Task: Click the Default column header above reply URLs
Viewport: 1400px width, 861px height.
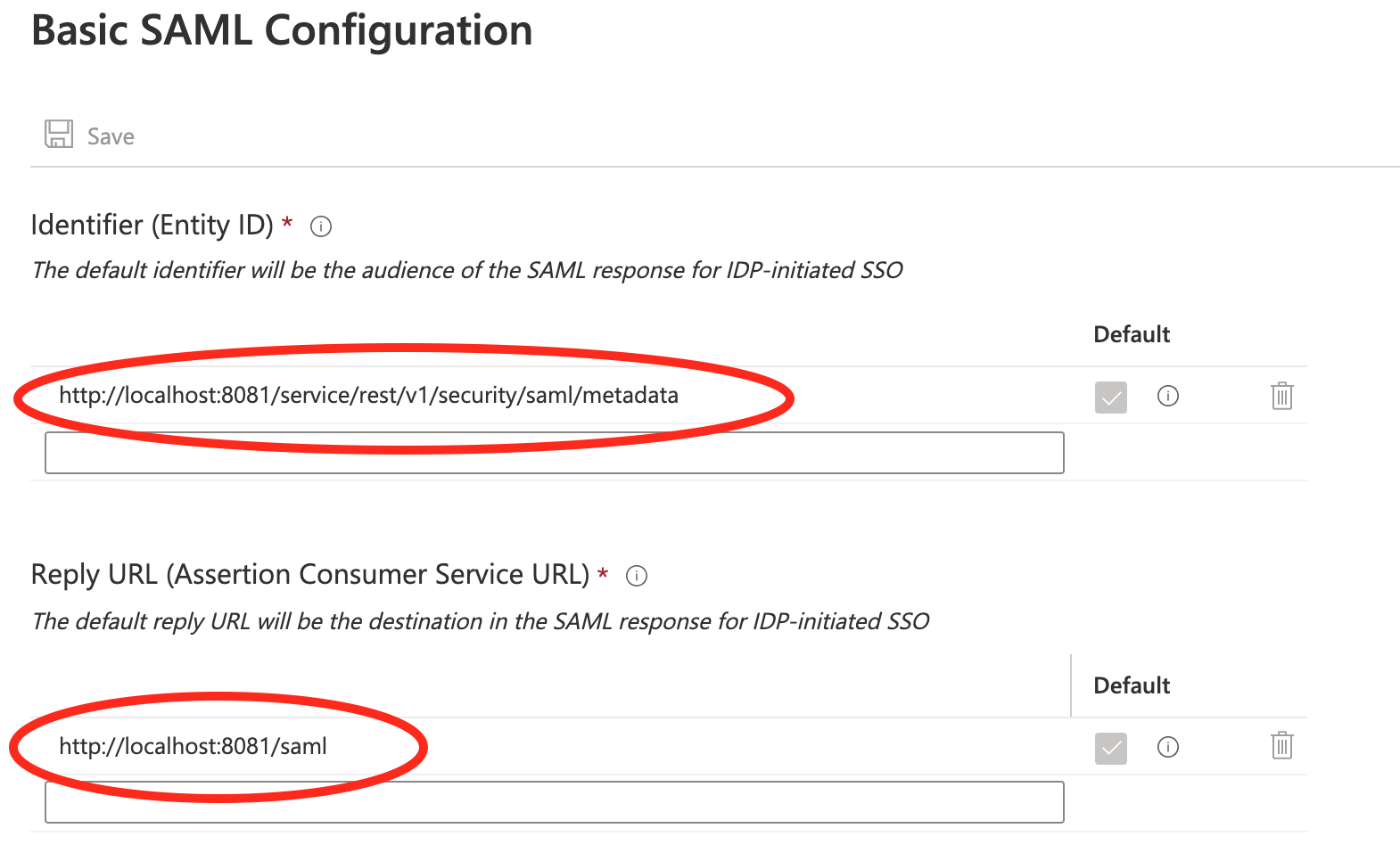Action: pos(1131,686)
